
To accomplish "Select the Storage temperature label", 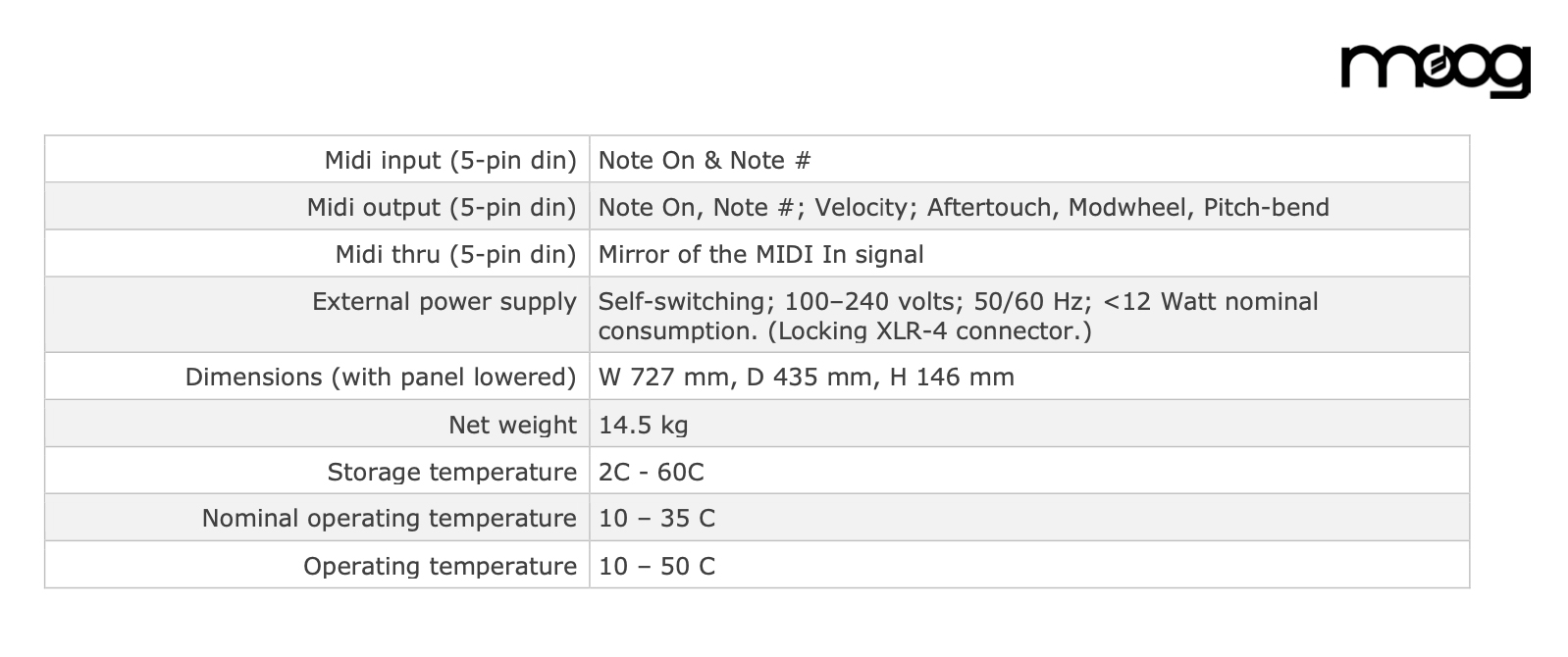I will pyautogui.click(x=452, y=472).
